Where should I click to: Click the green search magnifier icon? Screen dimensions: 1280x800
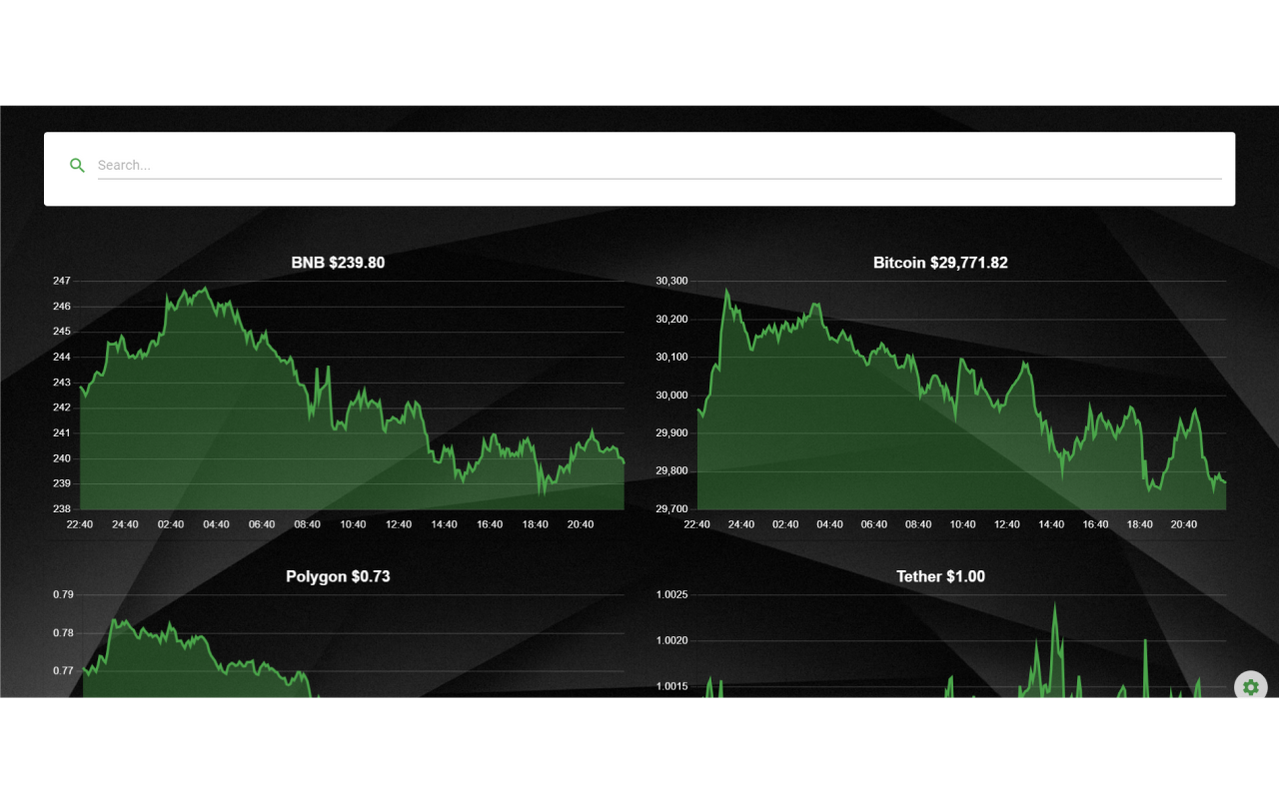(x=77, y=165)
